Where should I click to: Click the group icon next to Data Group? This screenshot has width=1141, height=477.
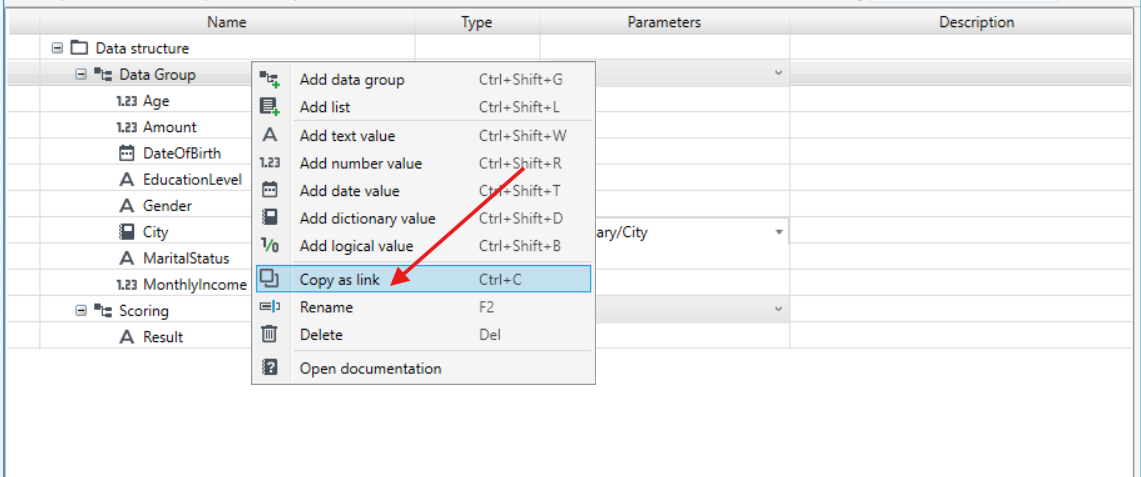click(103, 74)
